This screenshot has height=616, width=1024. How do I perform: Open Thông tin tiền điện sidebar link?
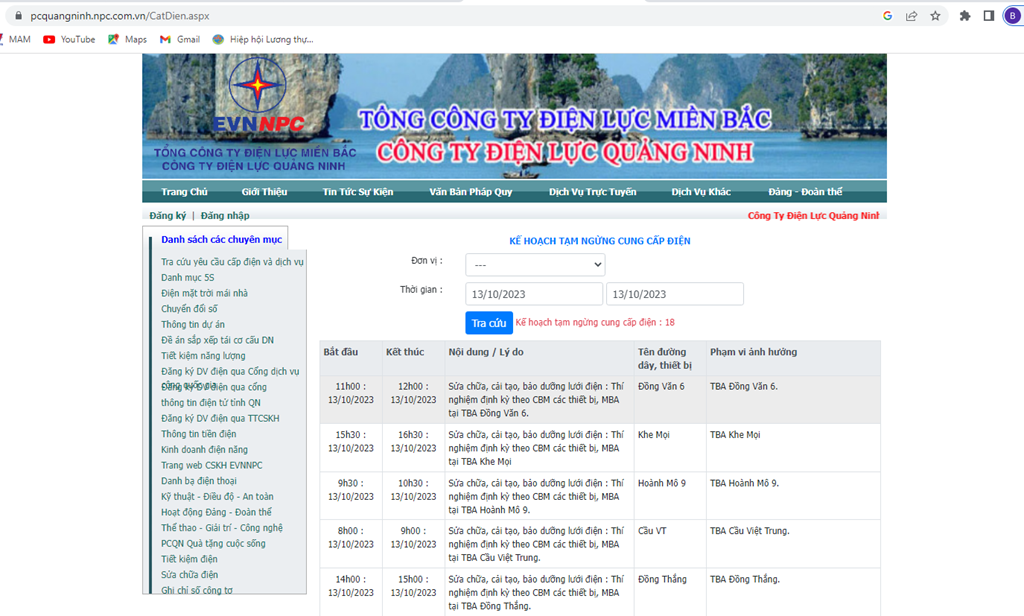pos(199,434)
